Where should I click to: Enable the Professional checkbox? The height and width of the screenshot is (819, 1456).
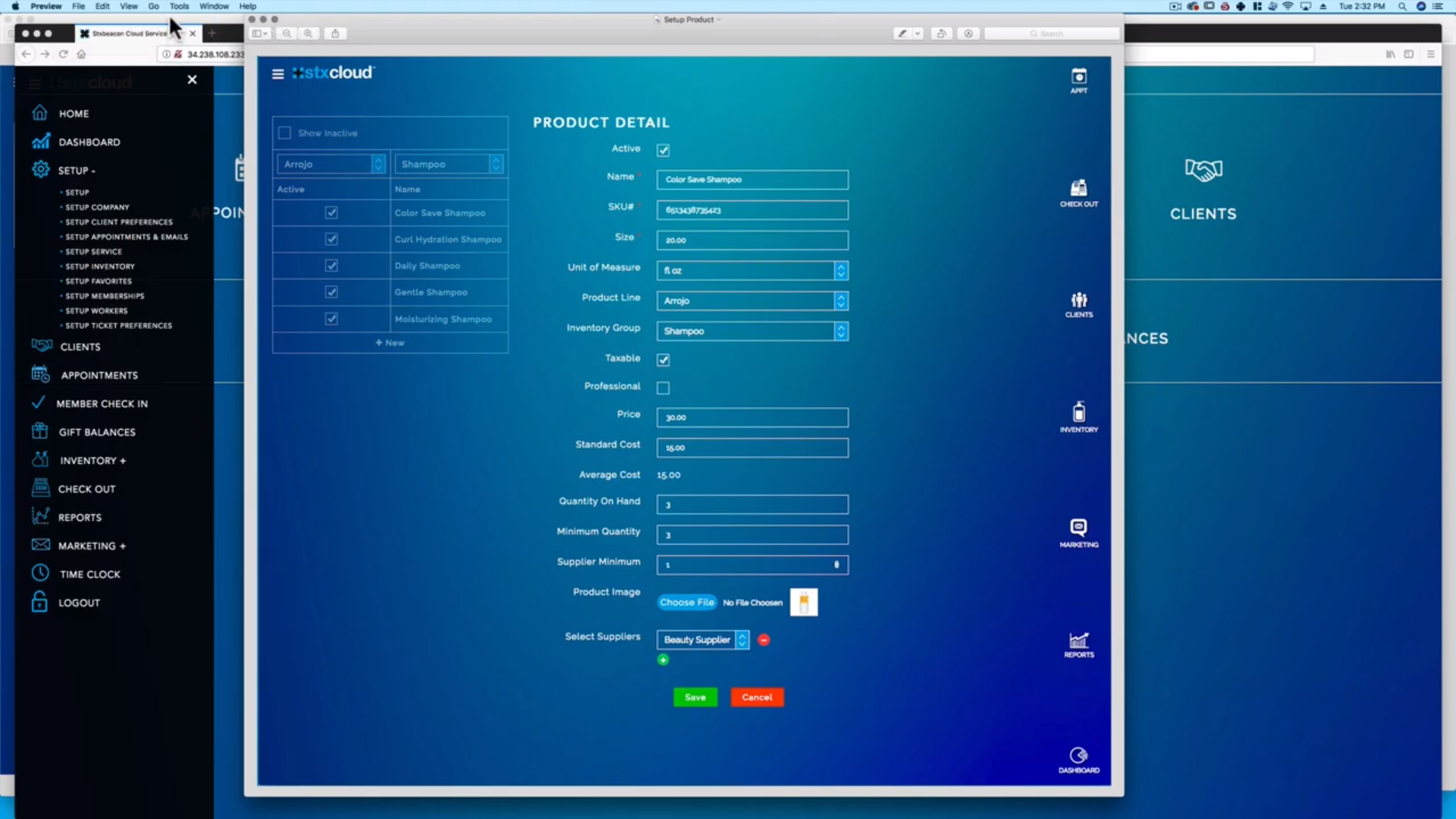point(664,388)
